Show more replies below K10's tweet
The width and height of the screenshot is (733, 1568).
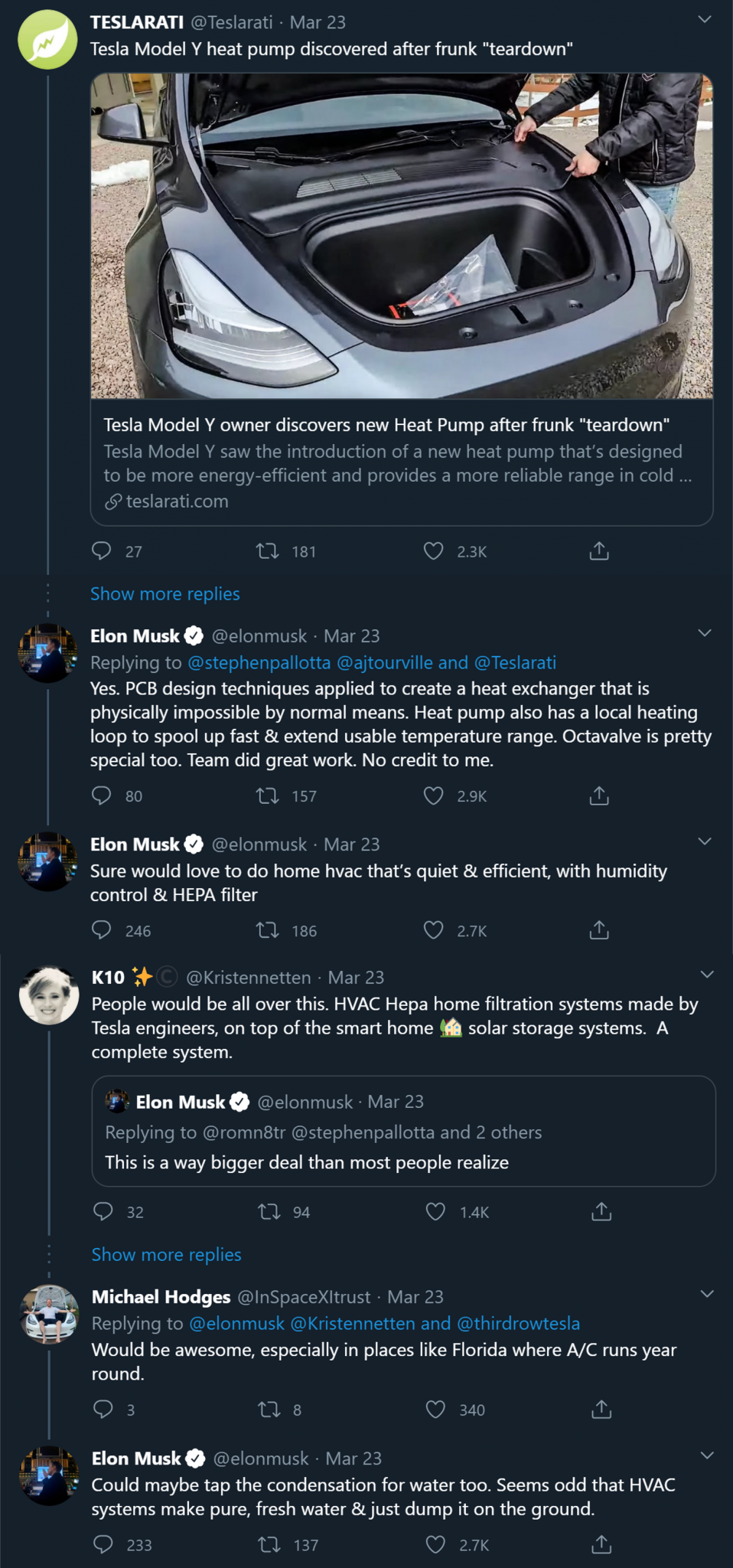(166, 1255)
